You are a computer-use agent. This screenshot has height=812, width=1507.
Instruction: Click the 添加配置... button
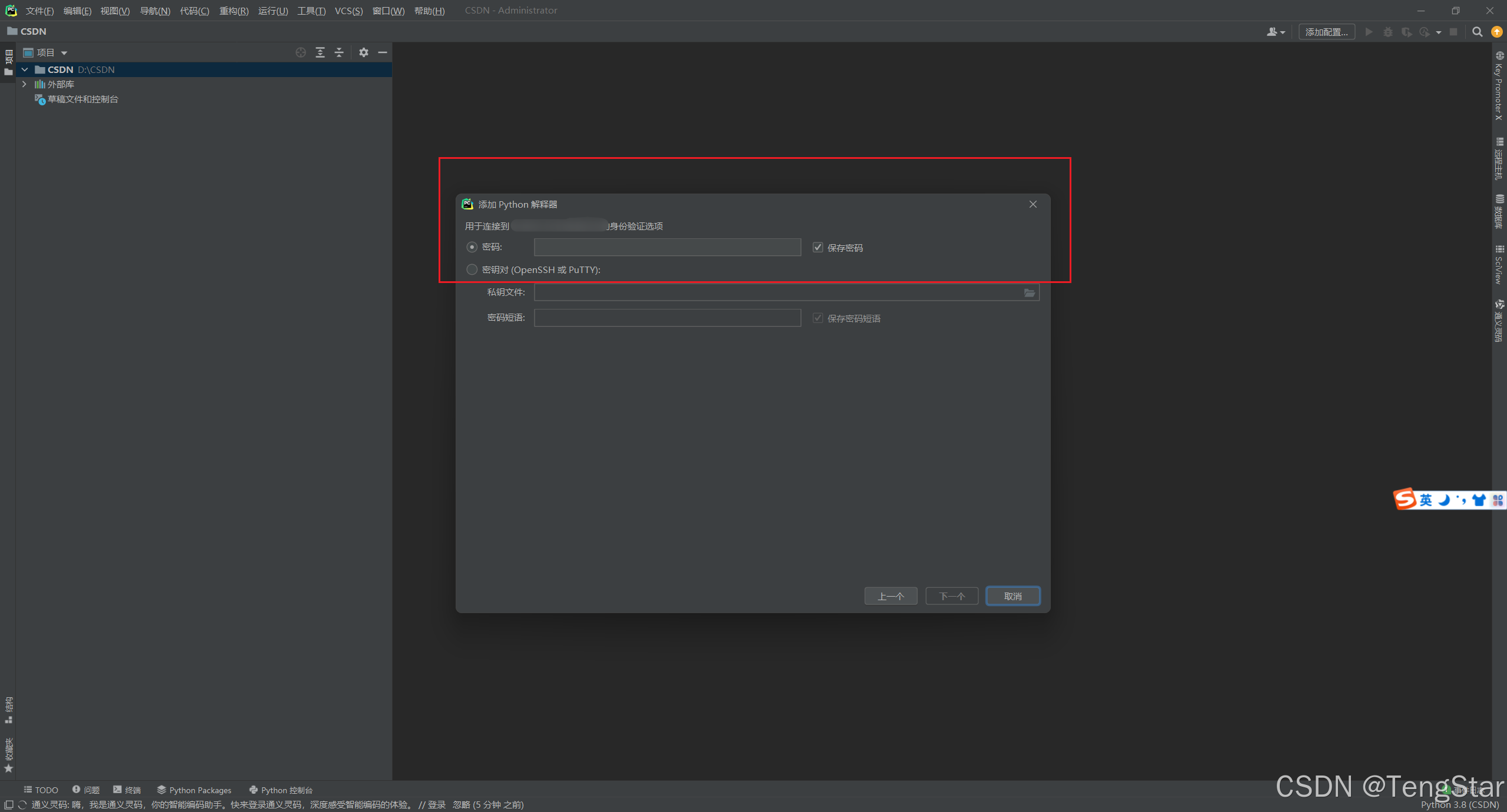point(1326,32)
